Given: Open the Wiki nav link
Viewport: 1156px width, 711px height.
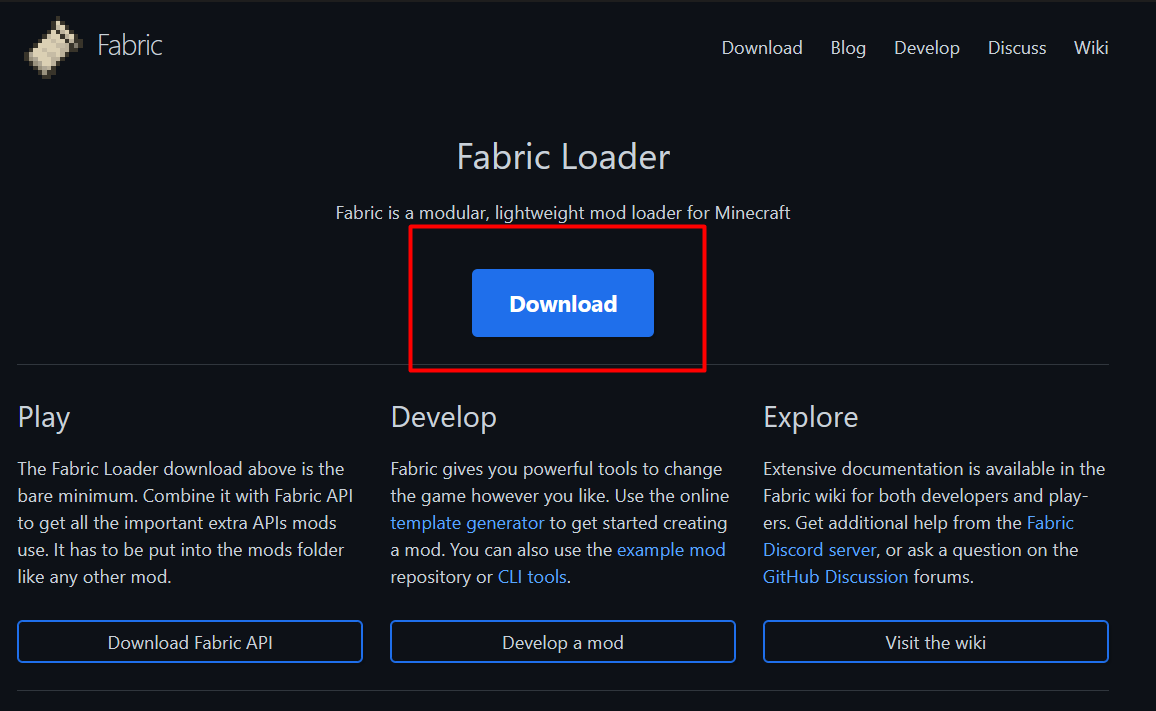Looking at the screenshot, I should click(1090, 48).
